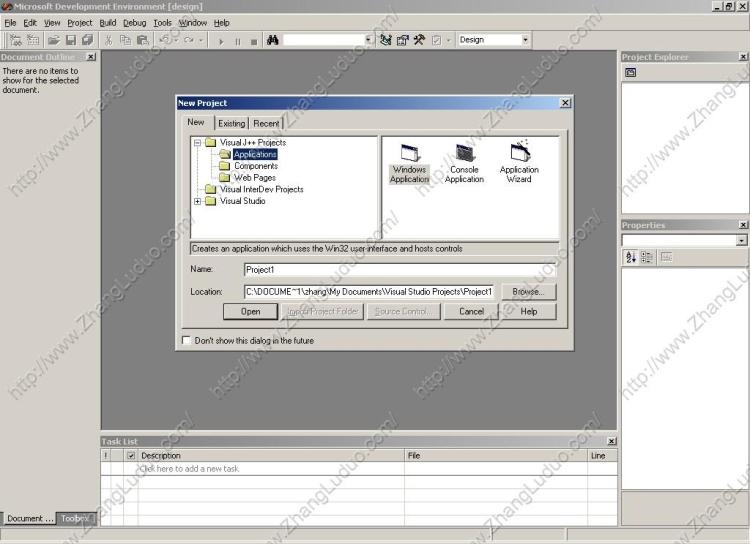Image resolution: width=750 pixels, height=544 pixels.
Task: Click the Save (floppy disk) toolbar icon
Action: point(71,40)
